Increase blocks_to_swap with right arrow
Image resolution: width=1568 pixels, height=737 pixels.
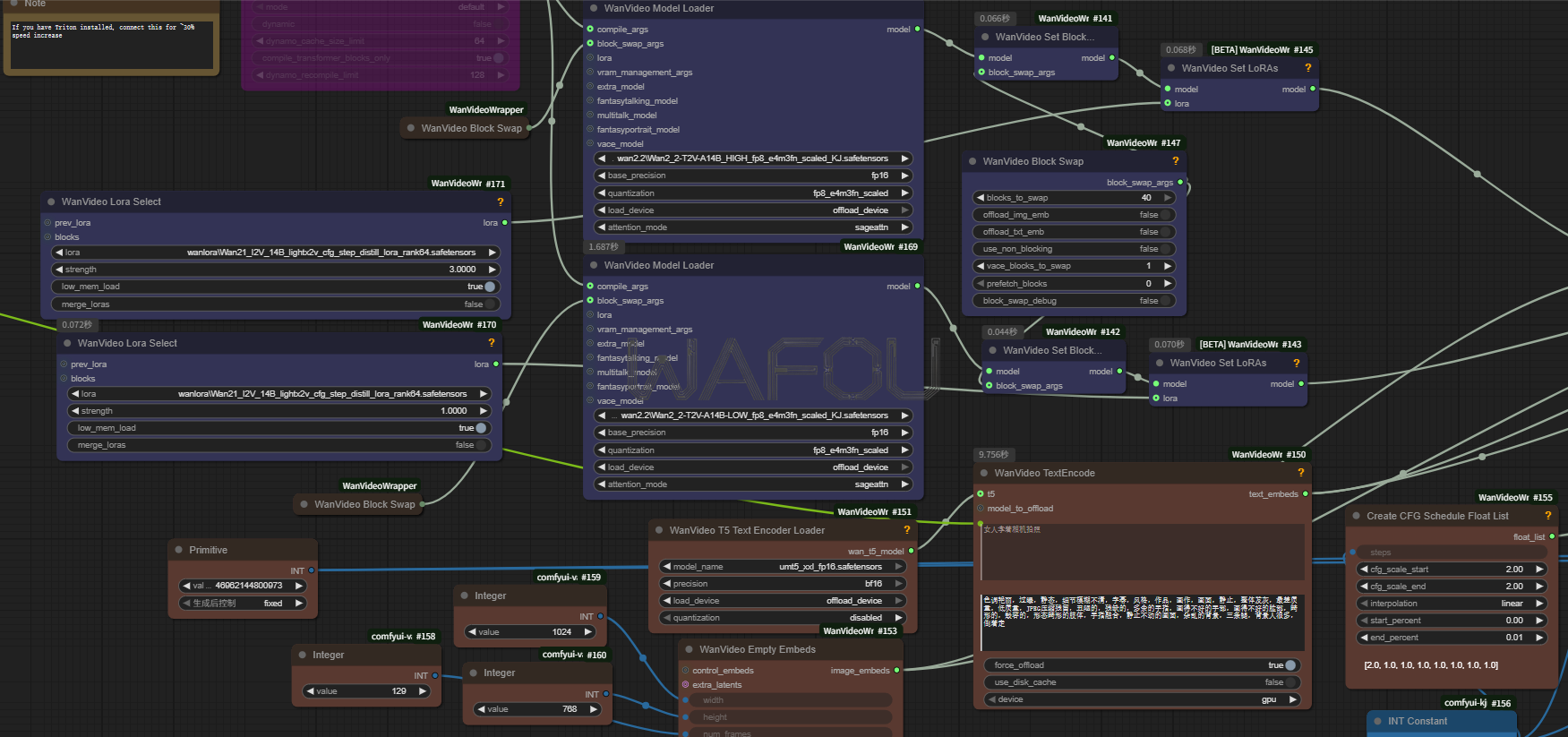pos(1167,198)
